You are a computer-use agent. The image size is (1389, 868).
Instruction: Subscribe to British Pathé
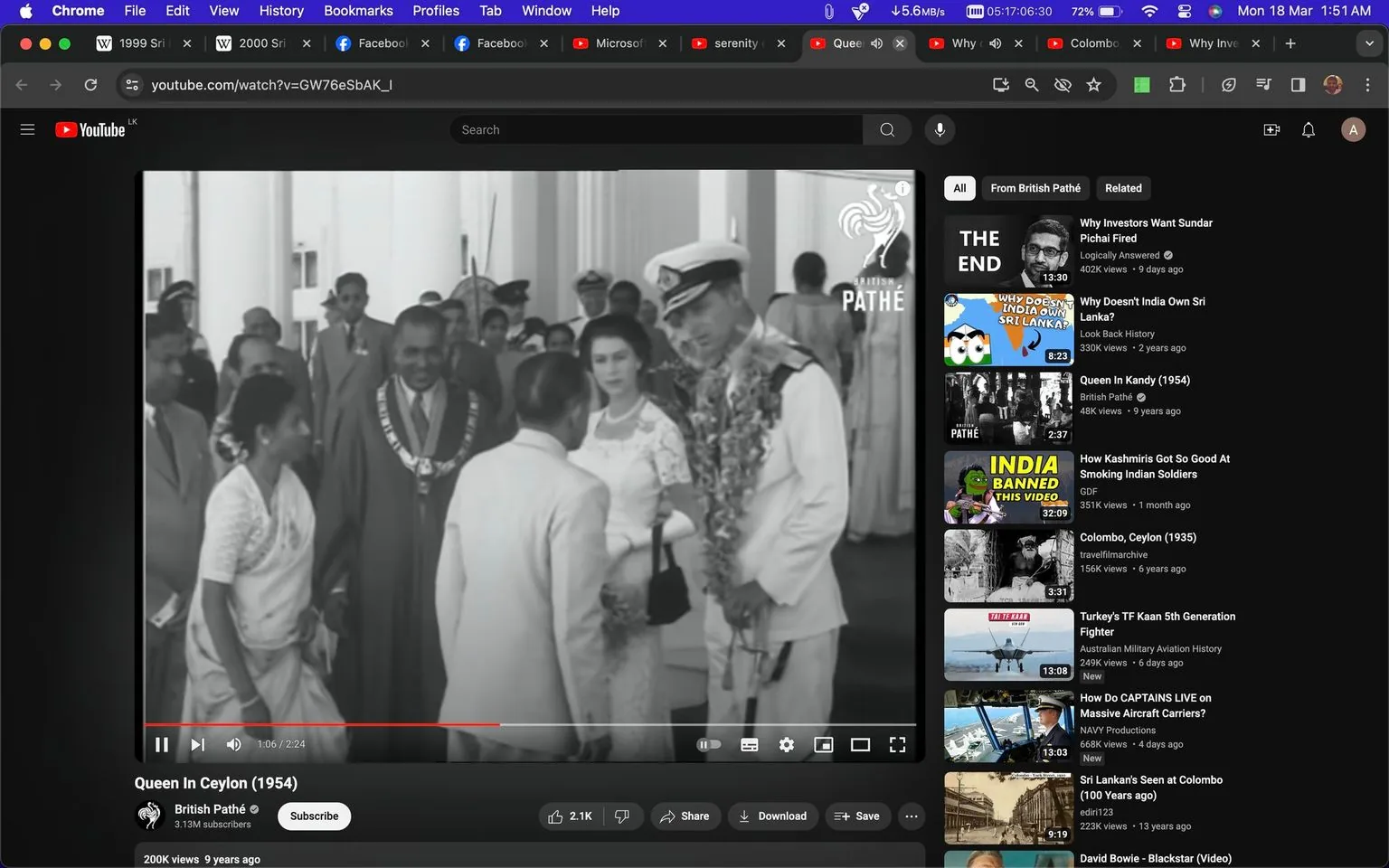[x=313, y=816]
